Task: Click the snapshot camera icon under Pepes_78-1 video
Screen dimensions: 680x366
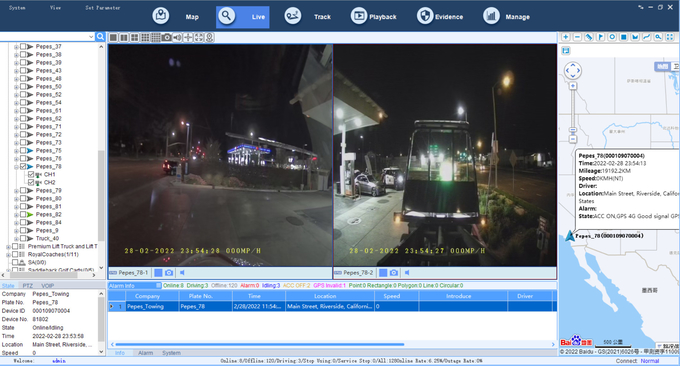Action: pyautogui.click(x=169, y=273)
